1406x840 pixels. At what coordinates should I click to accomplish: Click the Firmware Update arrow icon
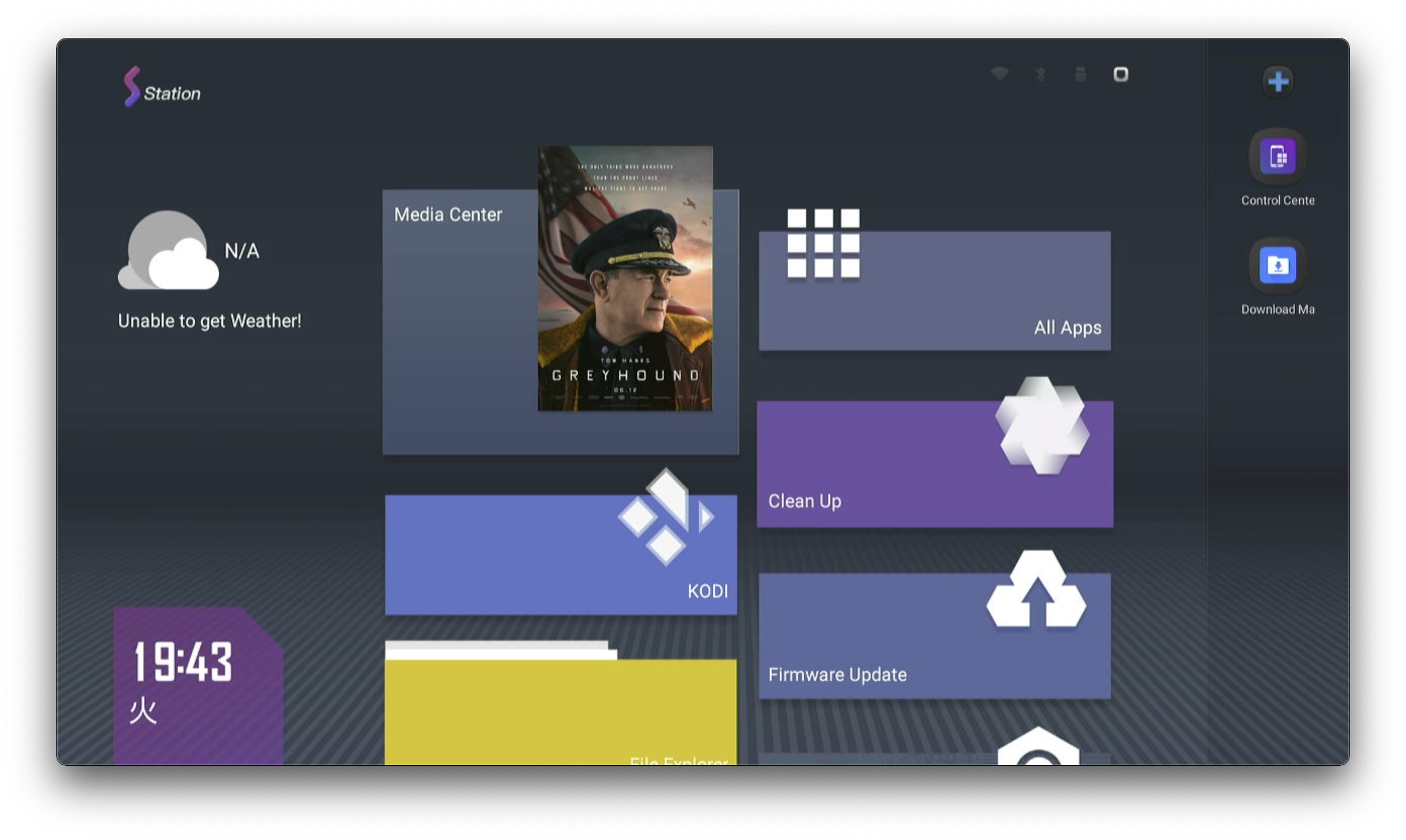[1036, 589]
